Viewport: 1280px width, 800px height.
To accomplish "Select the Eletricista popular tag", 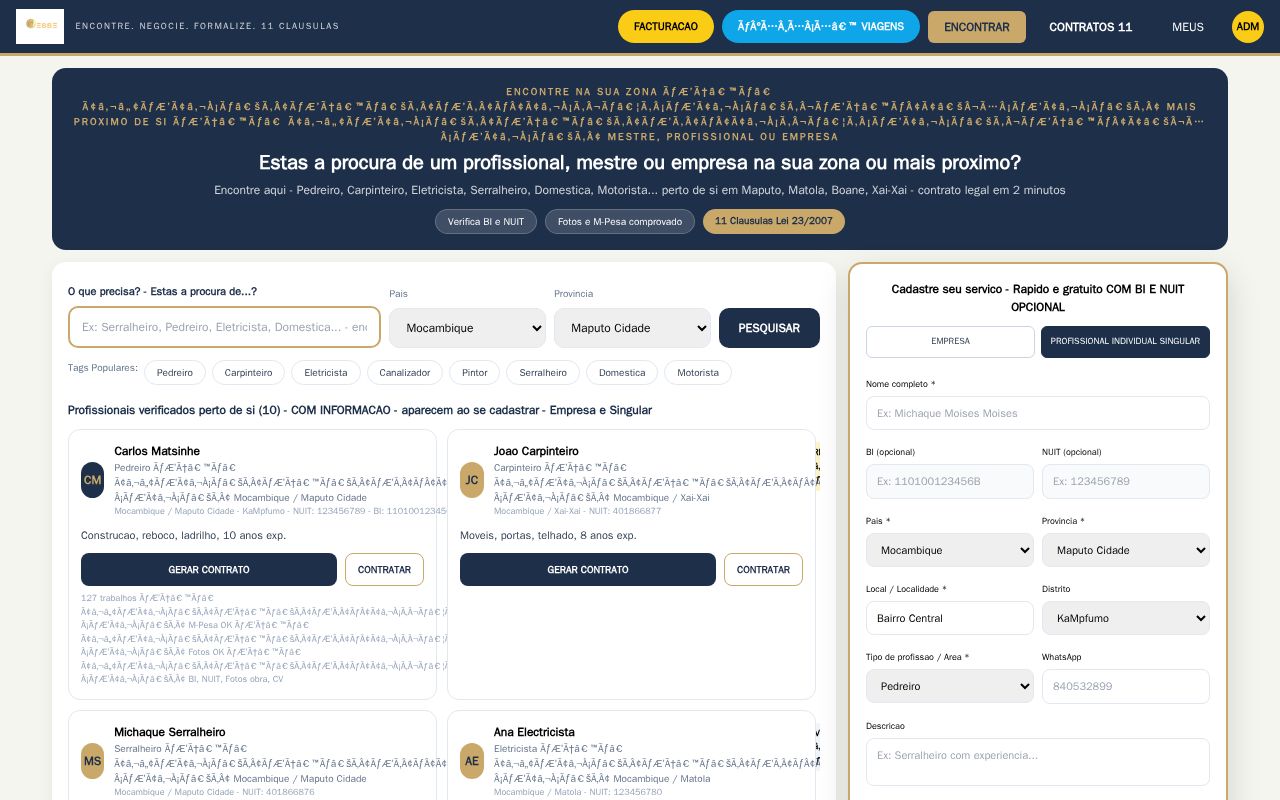I will (x=326, y=372).
